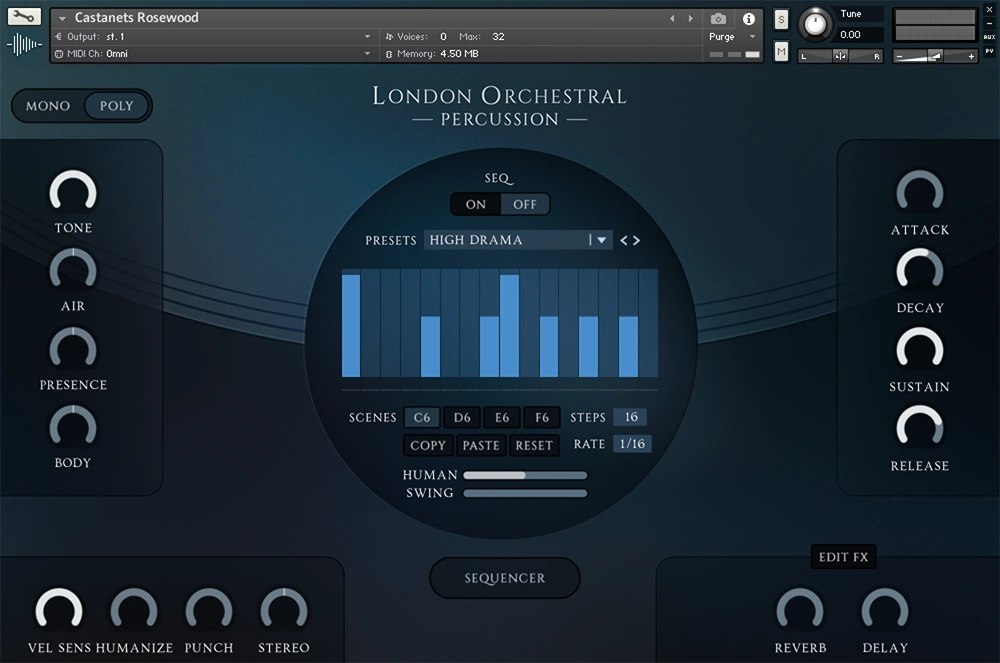
Task: Click the camera snapshot icon
Action: 718,18
